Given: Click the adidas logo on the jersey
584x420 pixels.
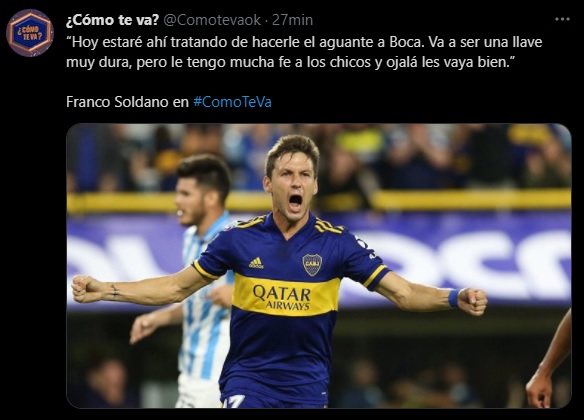Looking at the screenshot, I should (x=256, y=263).
